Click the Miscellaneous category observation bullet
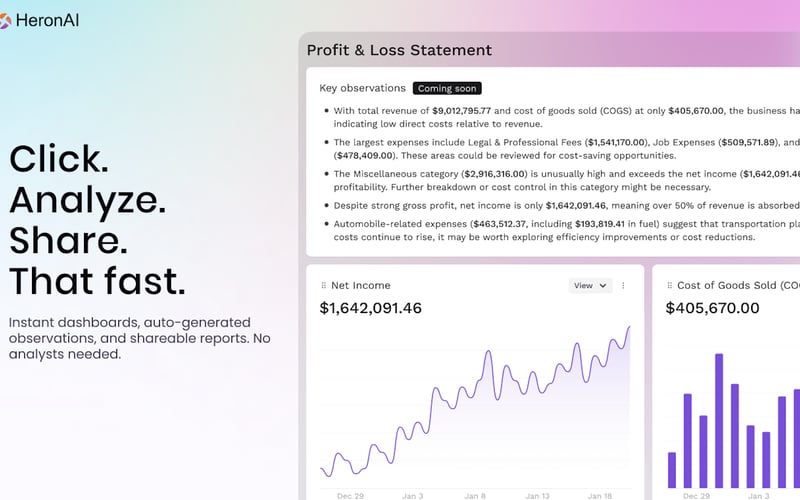 click(561, 181)
